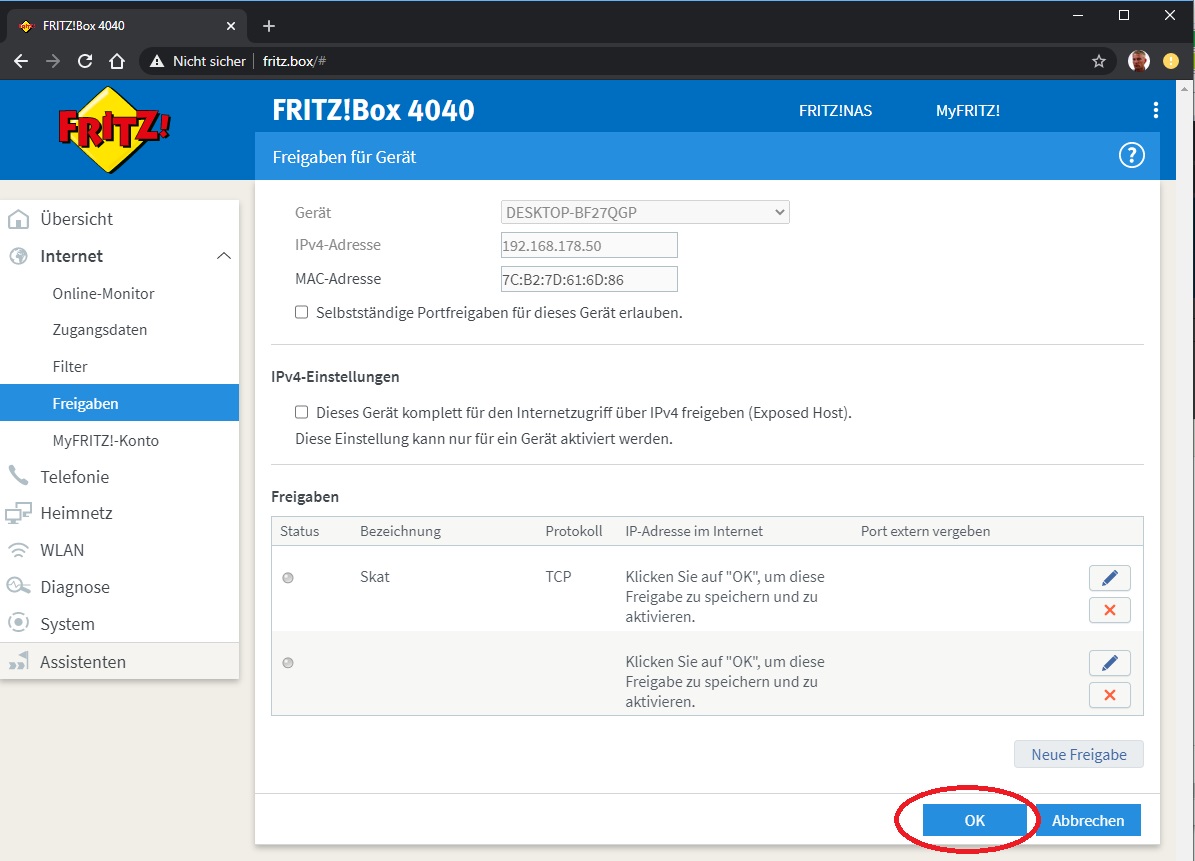Expand the Heimnetz sidebar section

76,513
